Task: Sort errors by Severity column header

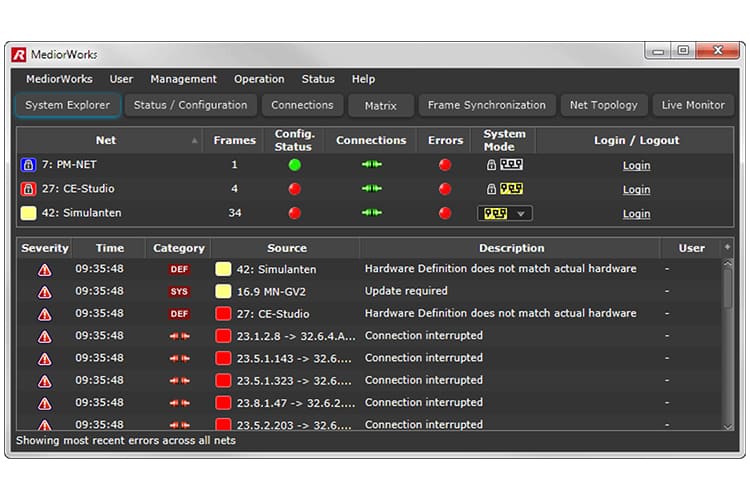Action: click(x=45, y=248)
